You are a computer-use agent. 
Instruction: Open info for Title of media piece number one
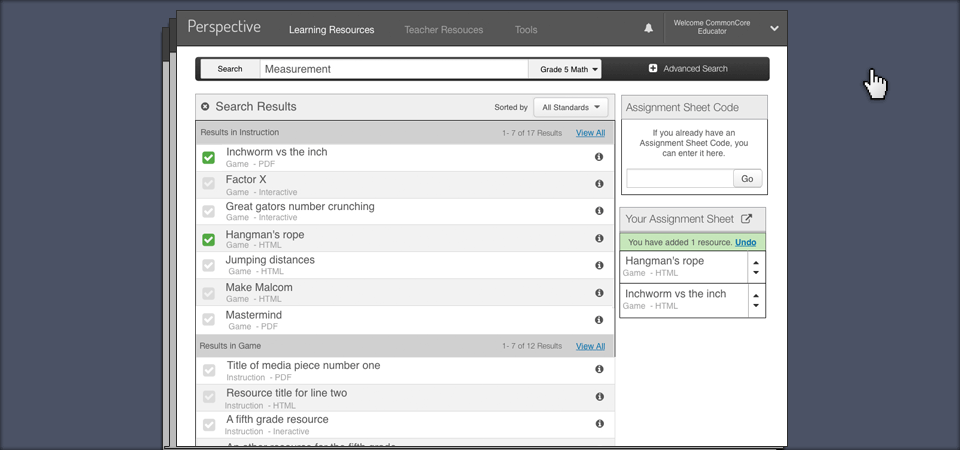(599, 369)
